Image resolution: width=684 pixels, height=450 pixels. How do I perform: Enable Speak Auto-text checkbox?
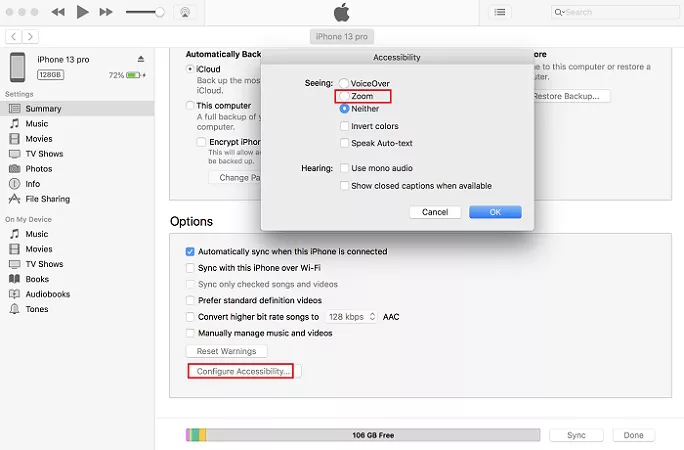[344, 143]
